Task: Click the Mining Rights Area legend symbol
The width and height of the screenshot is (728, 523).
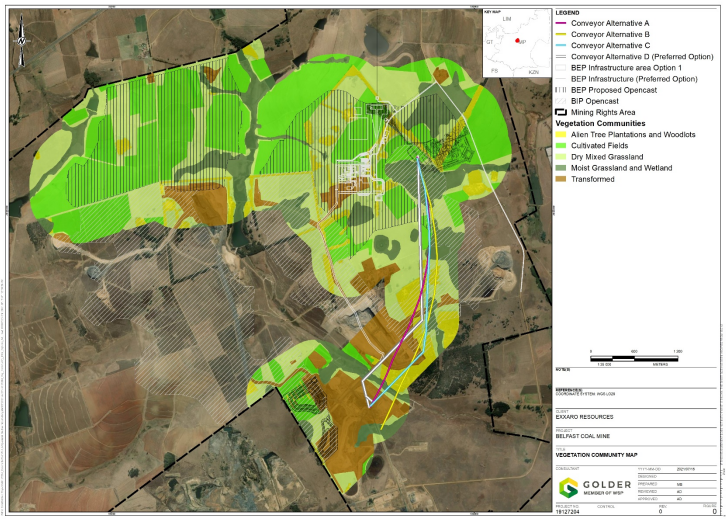Action: click(561, 112)
